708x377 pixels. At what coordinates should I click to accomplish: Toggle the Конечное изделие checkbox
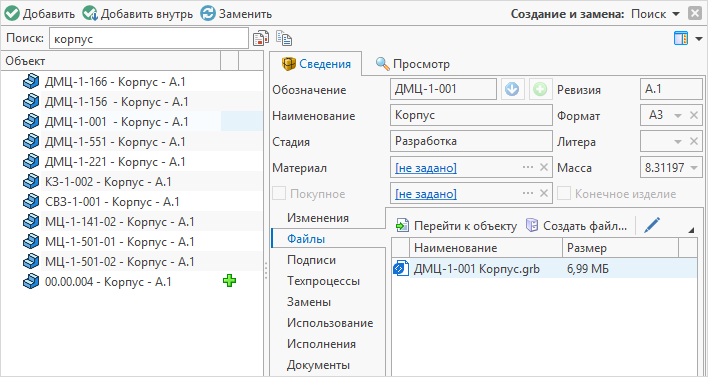pyautogui.click(x=564, y=194)
